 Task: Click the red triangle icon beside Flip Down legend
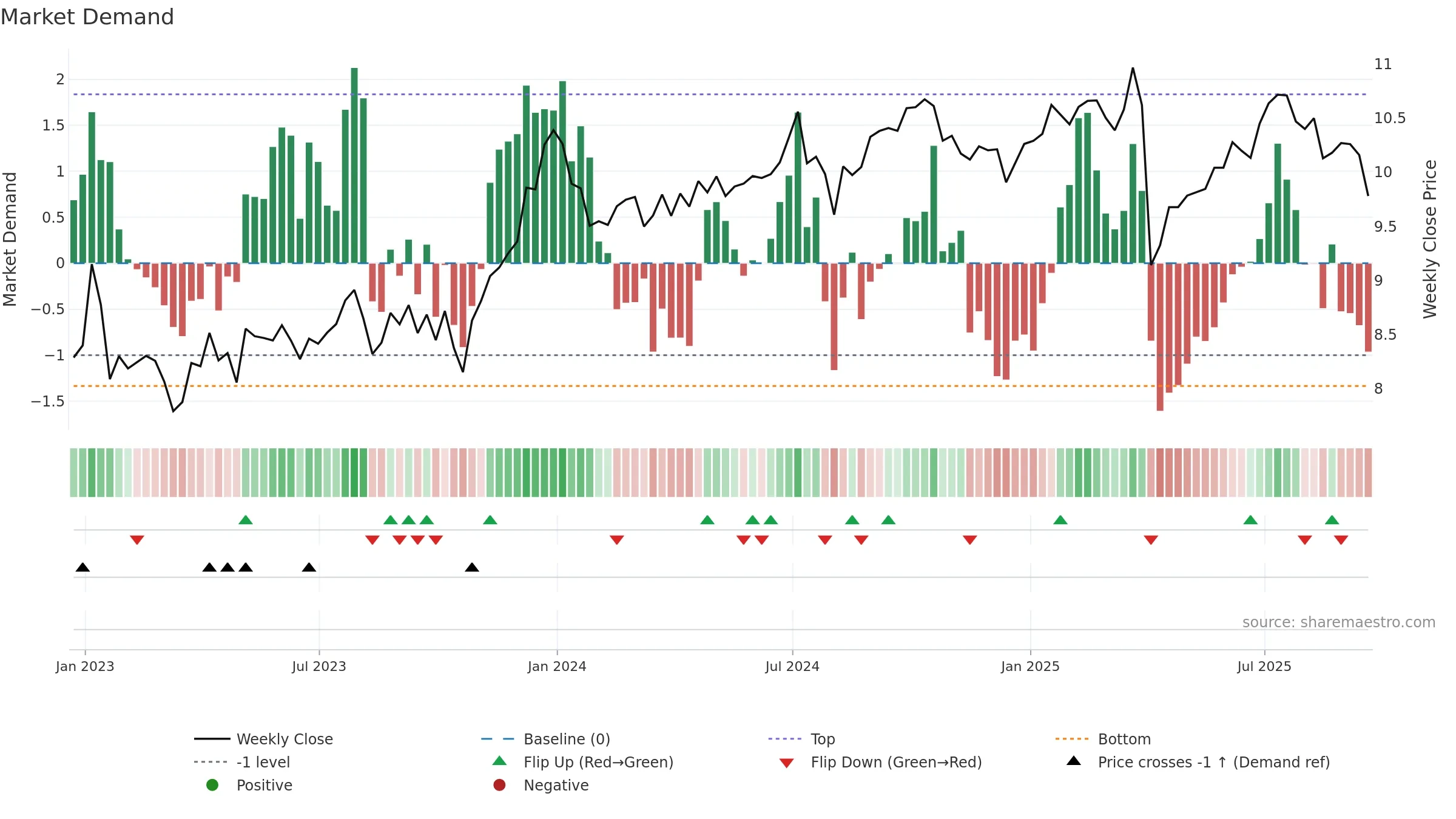(787, 763)
